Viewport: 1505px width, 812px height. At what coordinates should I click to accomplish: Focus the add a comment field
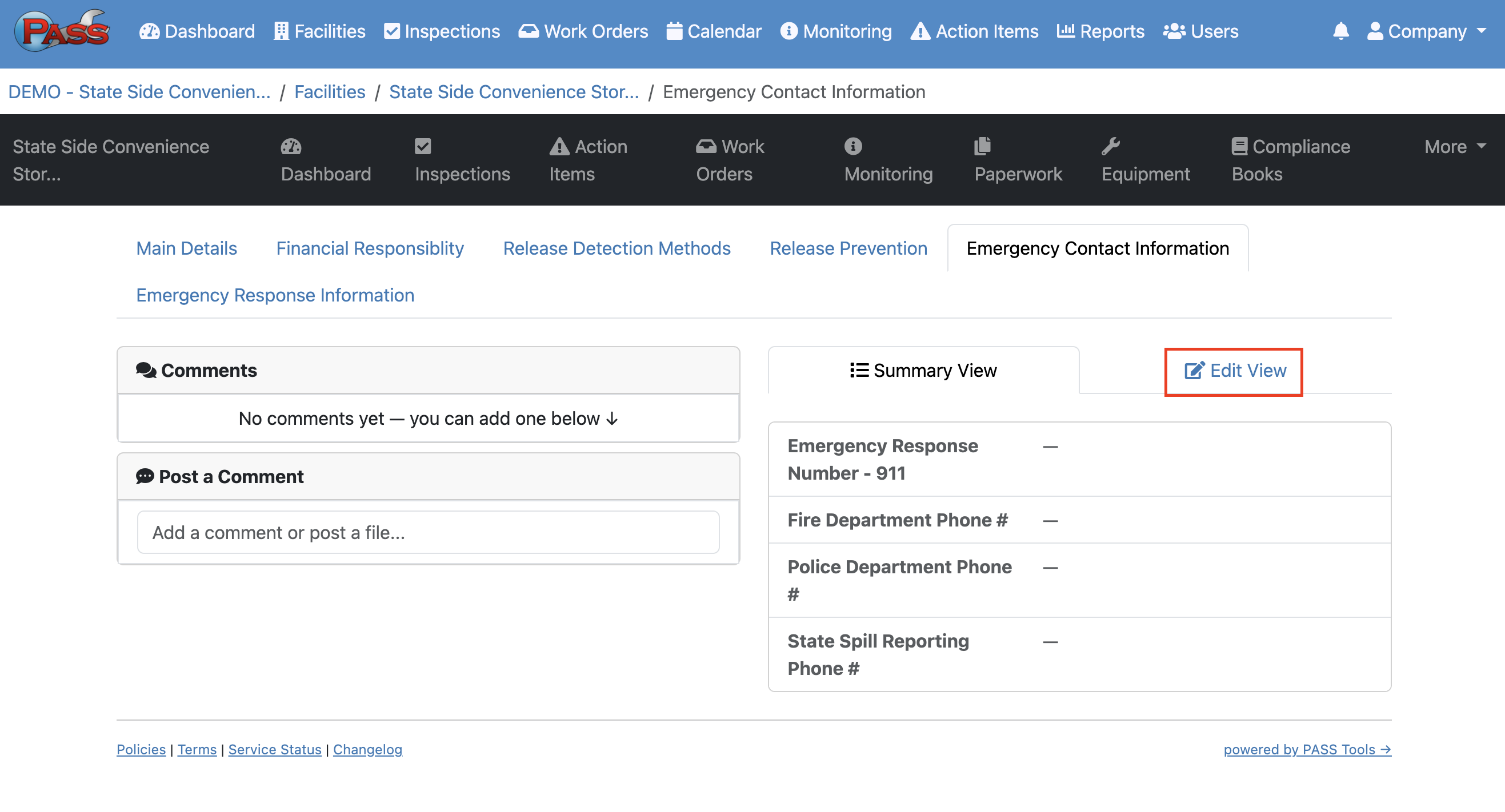pyautogui.click(x=429, y=532)
